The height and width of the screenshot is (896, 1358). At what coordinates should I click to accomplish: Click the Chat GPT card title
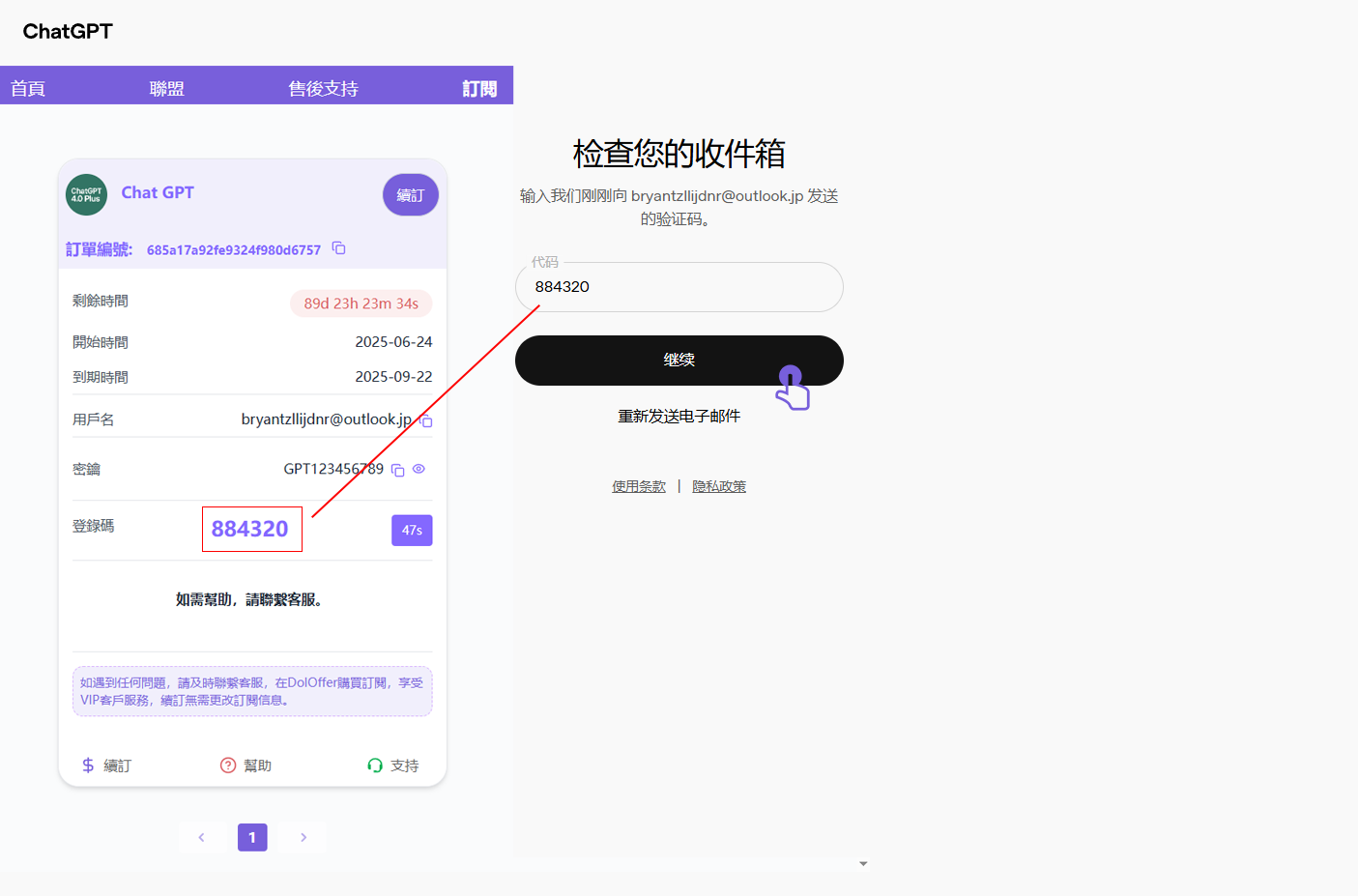coord(158,192)
